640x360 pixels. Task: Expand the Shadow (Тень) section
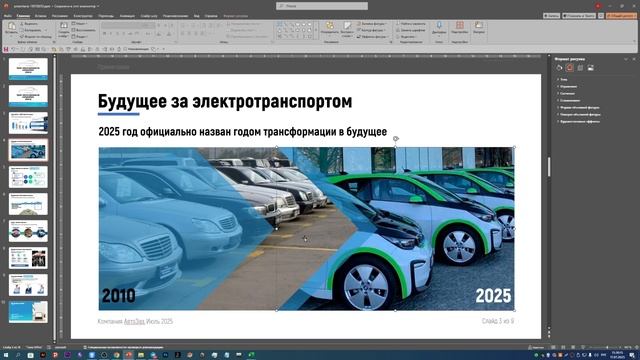tap(563, 80)
